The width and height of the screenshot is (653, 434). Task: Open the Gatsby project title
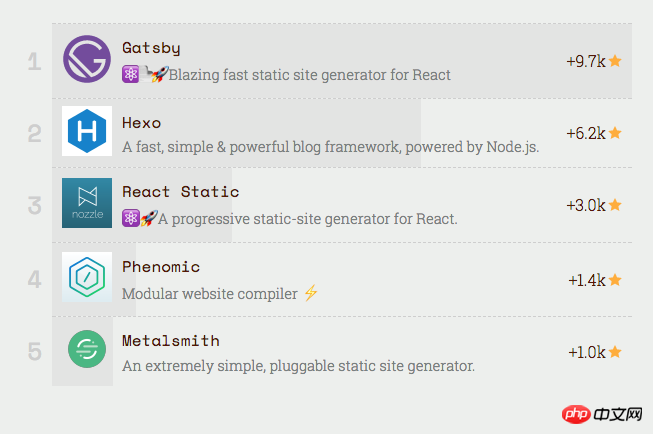151,48
